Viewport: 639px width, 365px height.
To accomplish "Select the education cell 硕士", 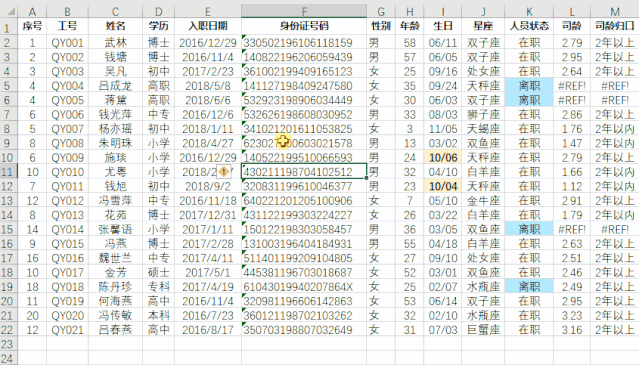I will coord(159,273).
